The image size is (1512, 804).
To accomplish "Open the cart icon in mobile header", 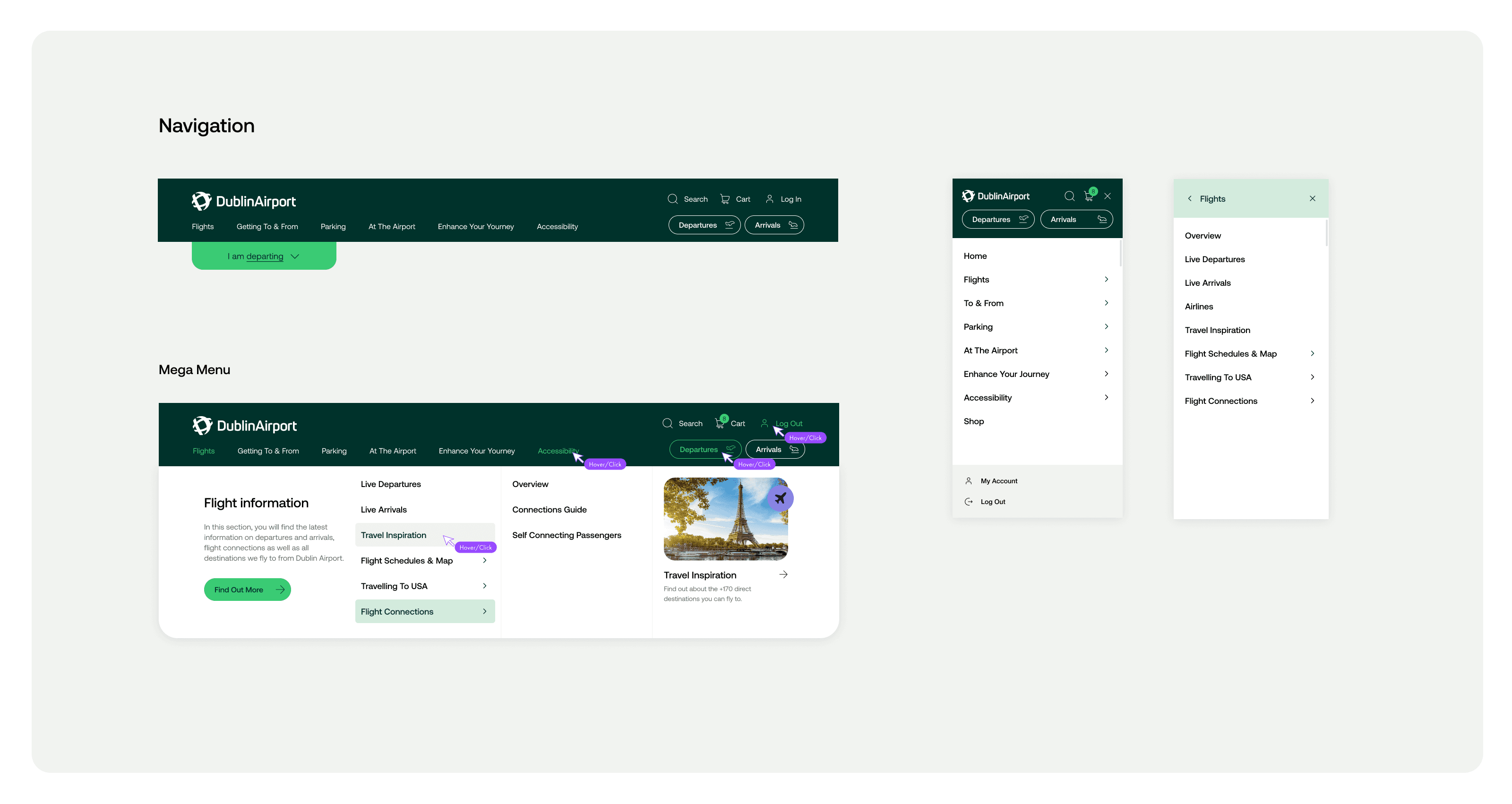I will point(1089,196).
